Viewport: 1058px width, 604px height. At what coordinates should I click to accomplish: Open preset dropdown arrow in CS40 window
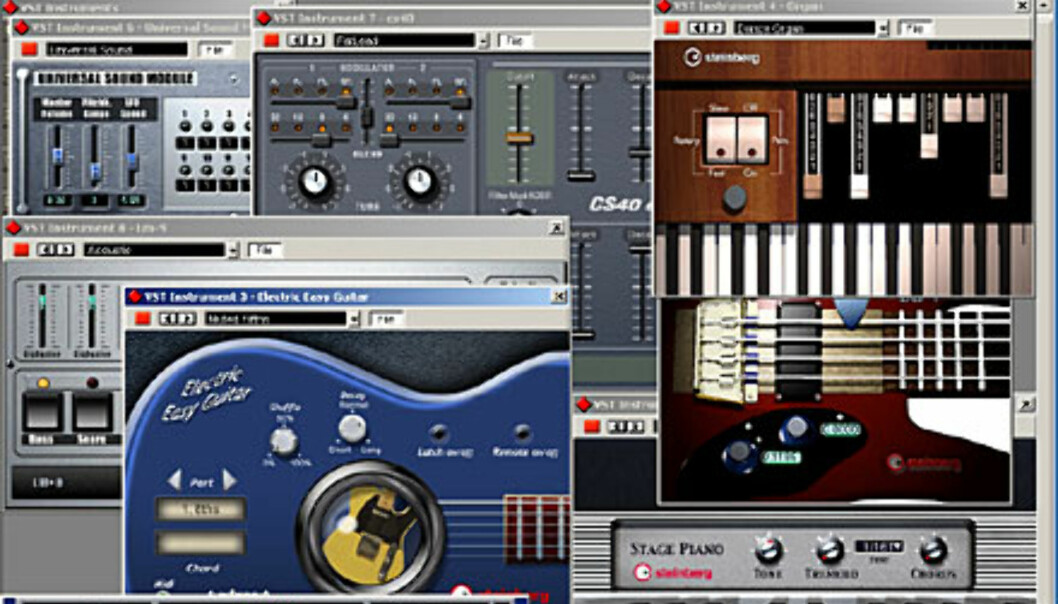(x=483, y=41)
